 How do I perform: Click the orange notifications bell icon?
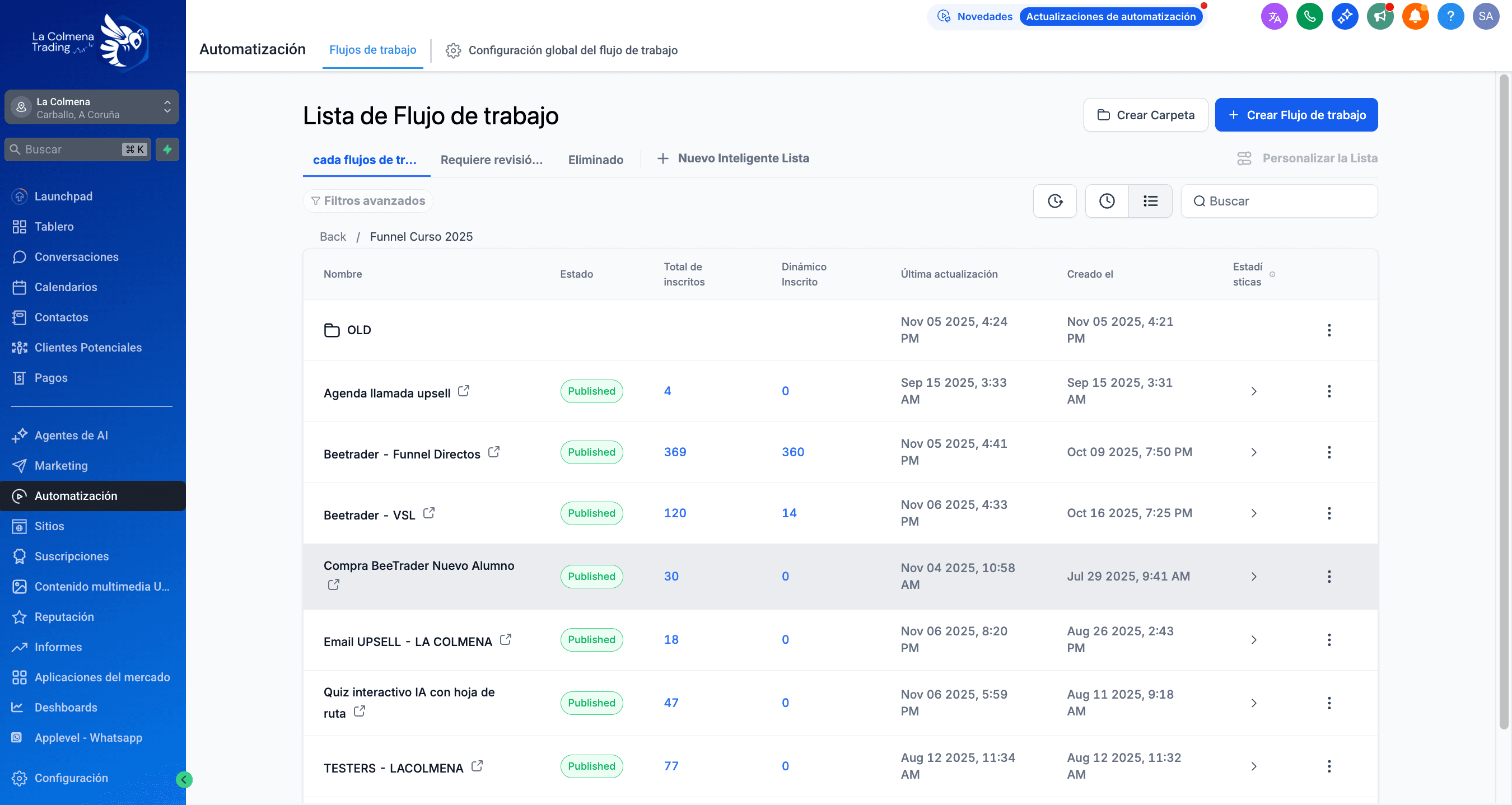tap(1415, 16)
